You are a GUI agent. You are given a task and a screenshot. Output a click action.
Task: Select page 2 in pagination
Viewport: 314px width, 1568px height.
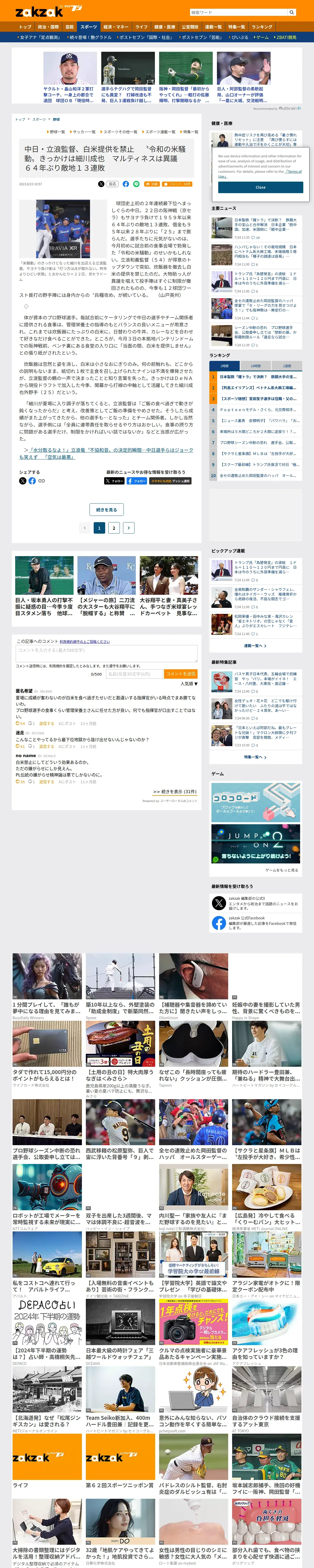coord(114,528)
